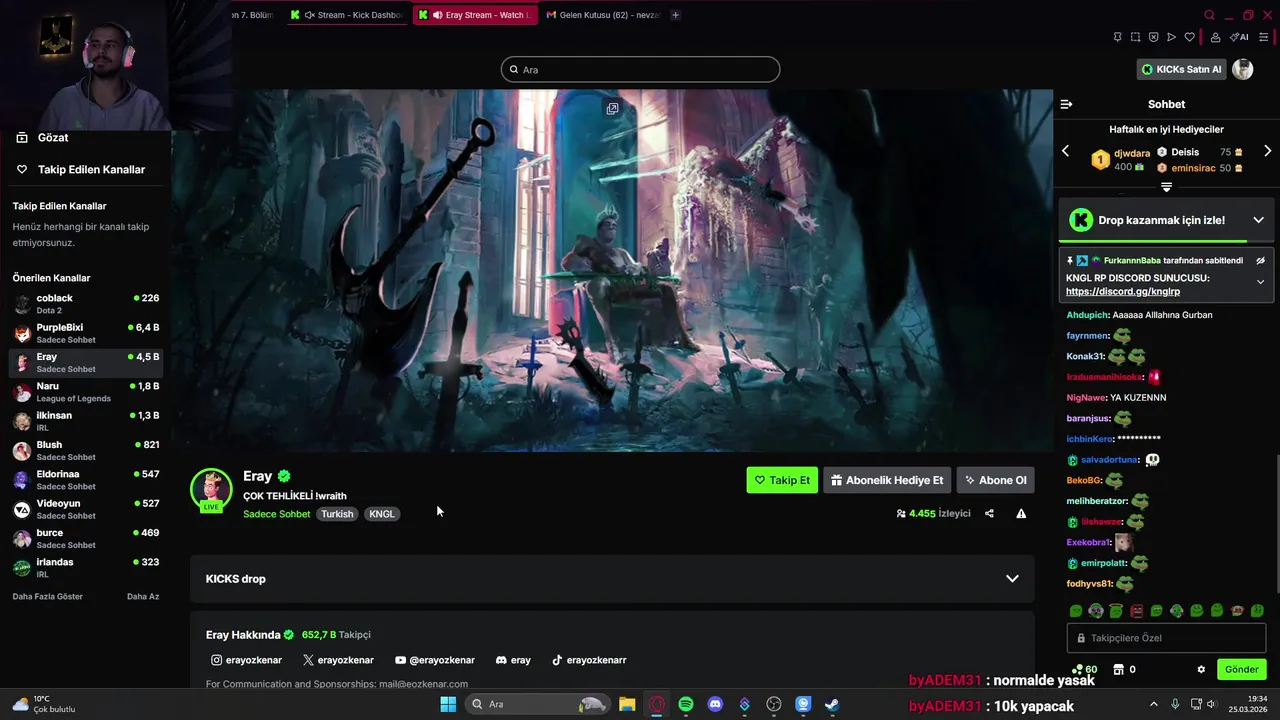The image size is (1280, 720).
Task: Click the Gönder send button
Action: [1241, 669]
